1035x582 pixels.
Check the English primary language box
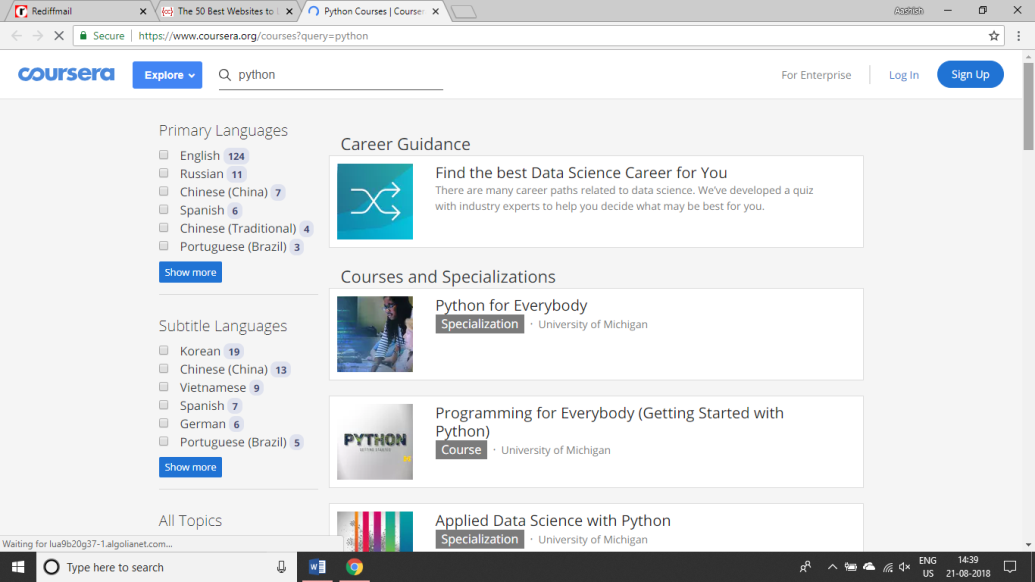[x=164, y=155]
